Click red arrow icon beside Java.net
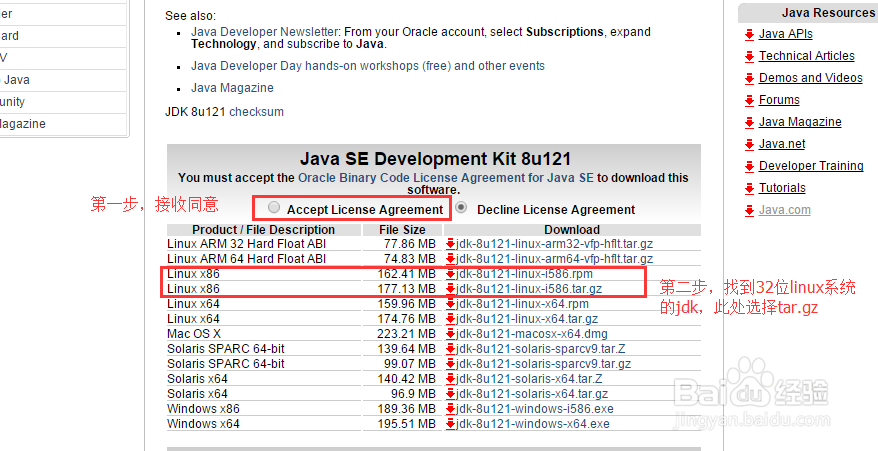Screen dimensions: 878x451 click(x=749, y=145)
